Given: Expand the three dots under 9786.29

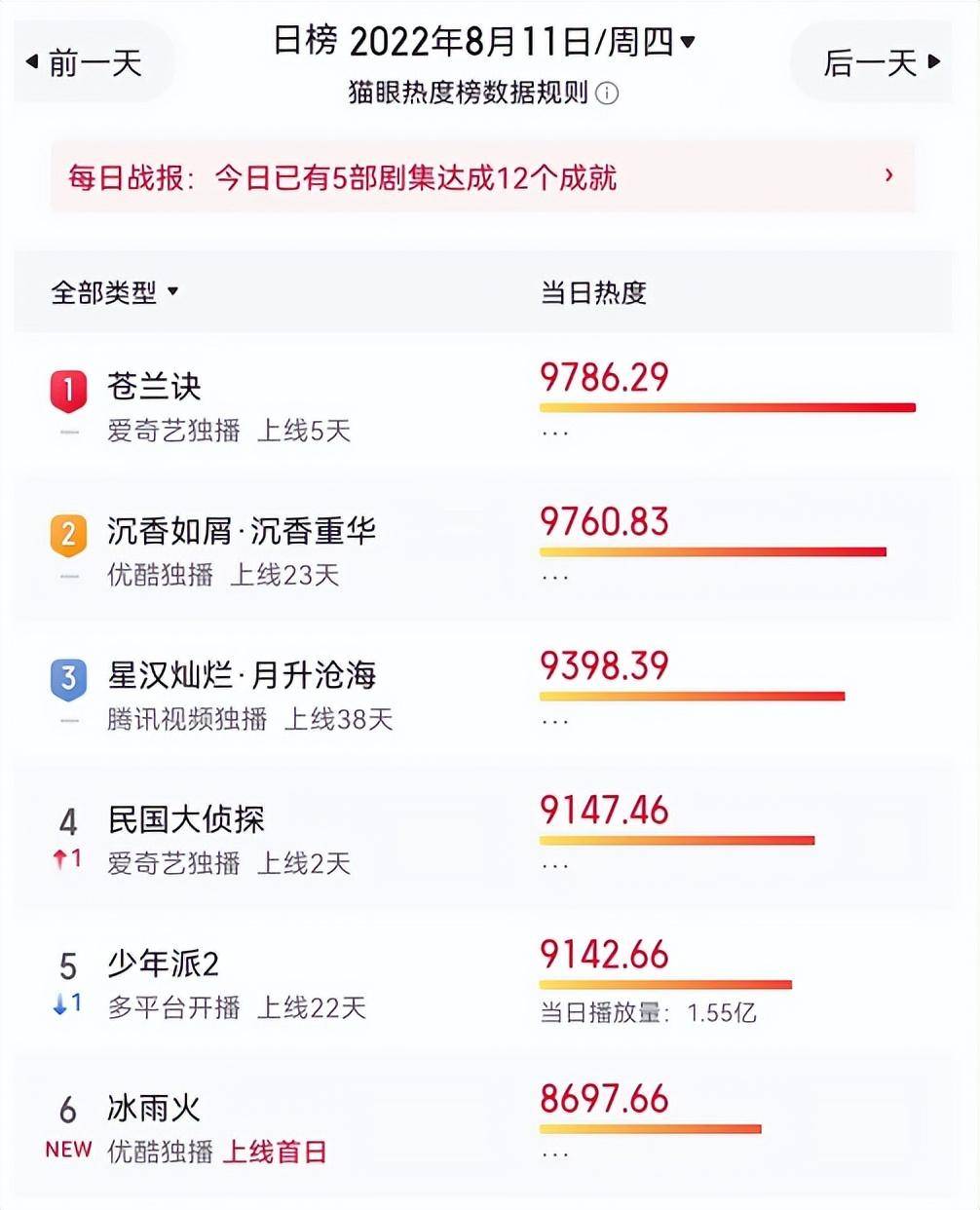Looking at the screenshot, I should [554, 433].
